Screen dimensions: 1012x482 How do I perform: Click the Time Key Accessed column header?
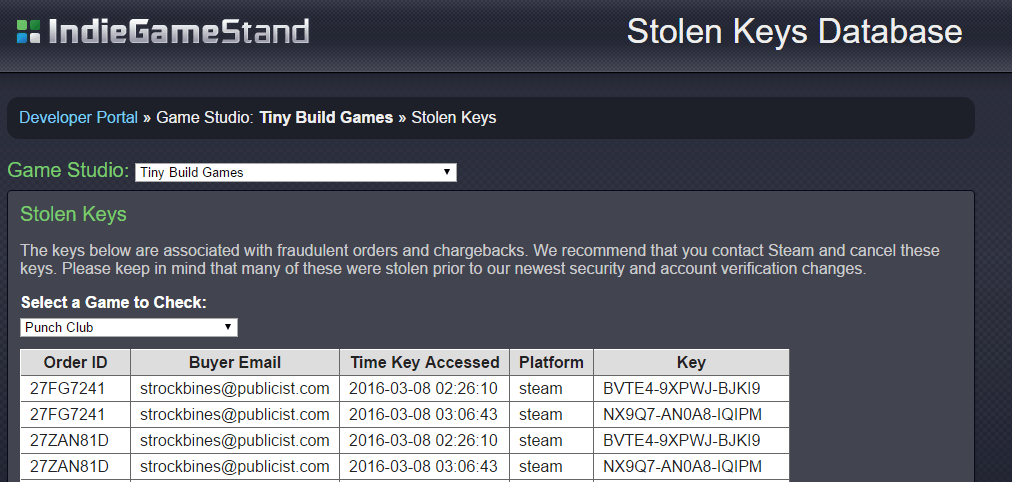pyautogui.click(x=425, y=363)
